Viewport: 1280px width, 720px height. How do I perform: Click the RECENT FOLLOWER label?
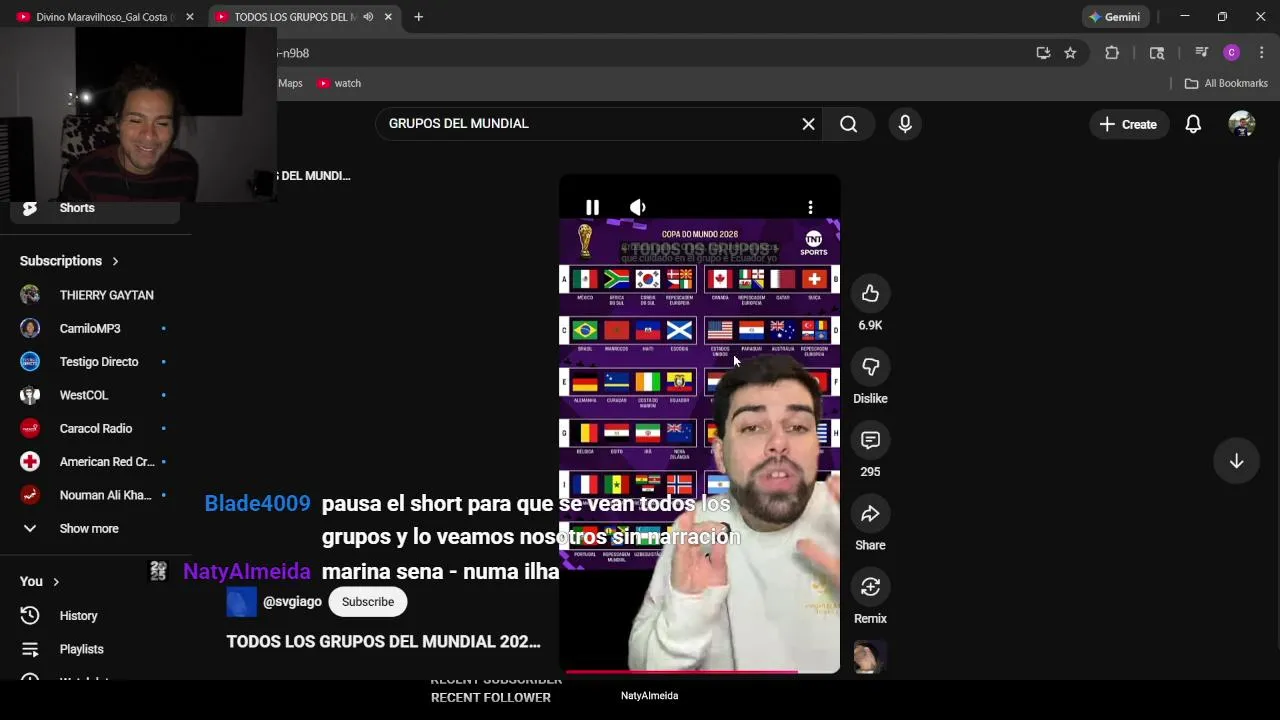pos(490,698)
